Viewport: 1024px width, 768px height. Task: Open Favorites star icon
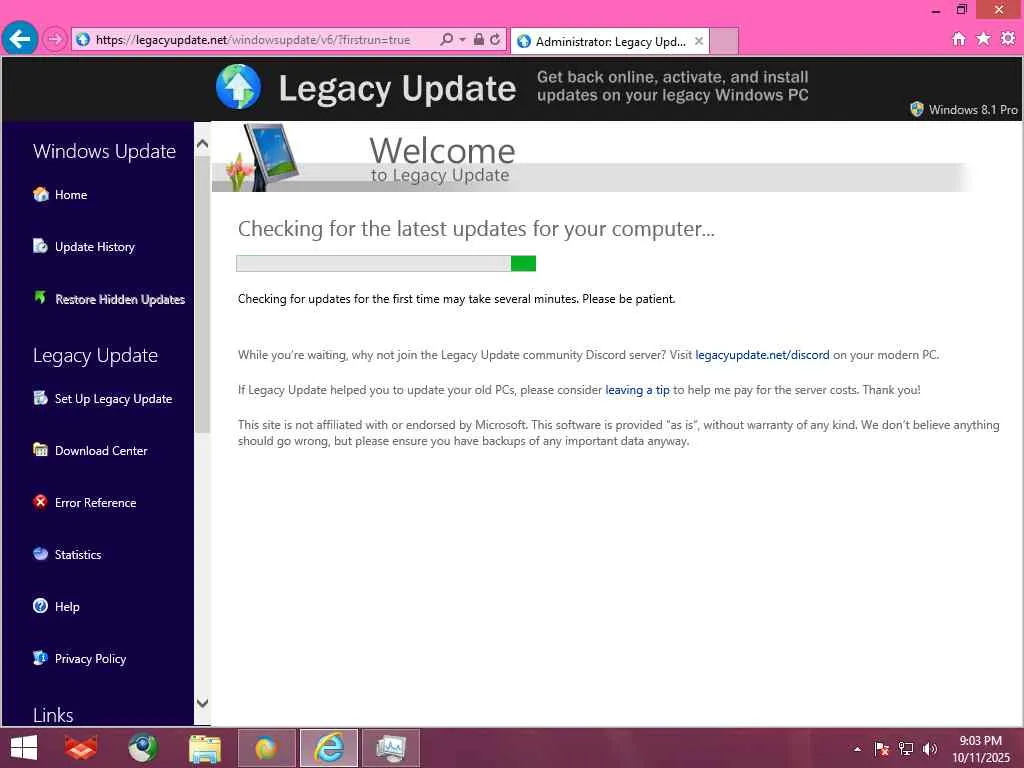tap(983, 39)
